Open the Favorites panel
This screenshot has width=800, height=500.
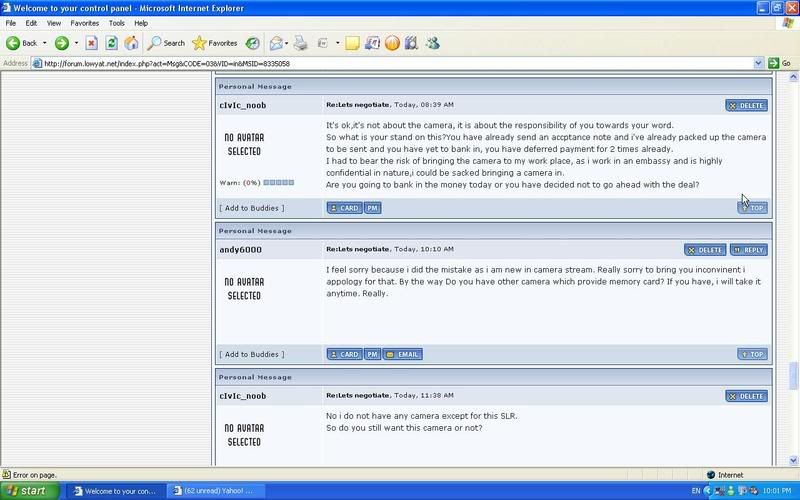tap(214, 43)
